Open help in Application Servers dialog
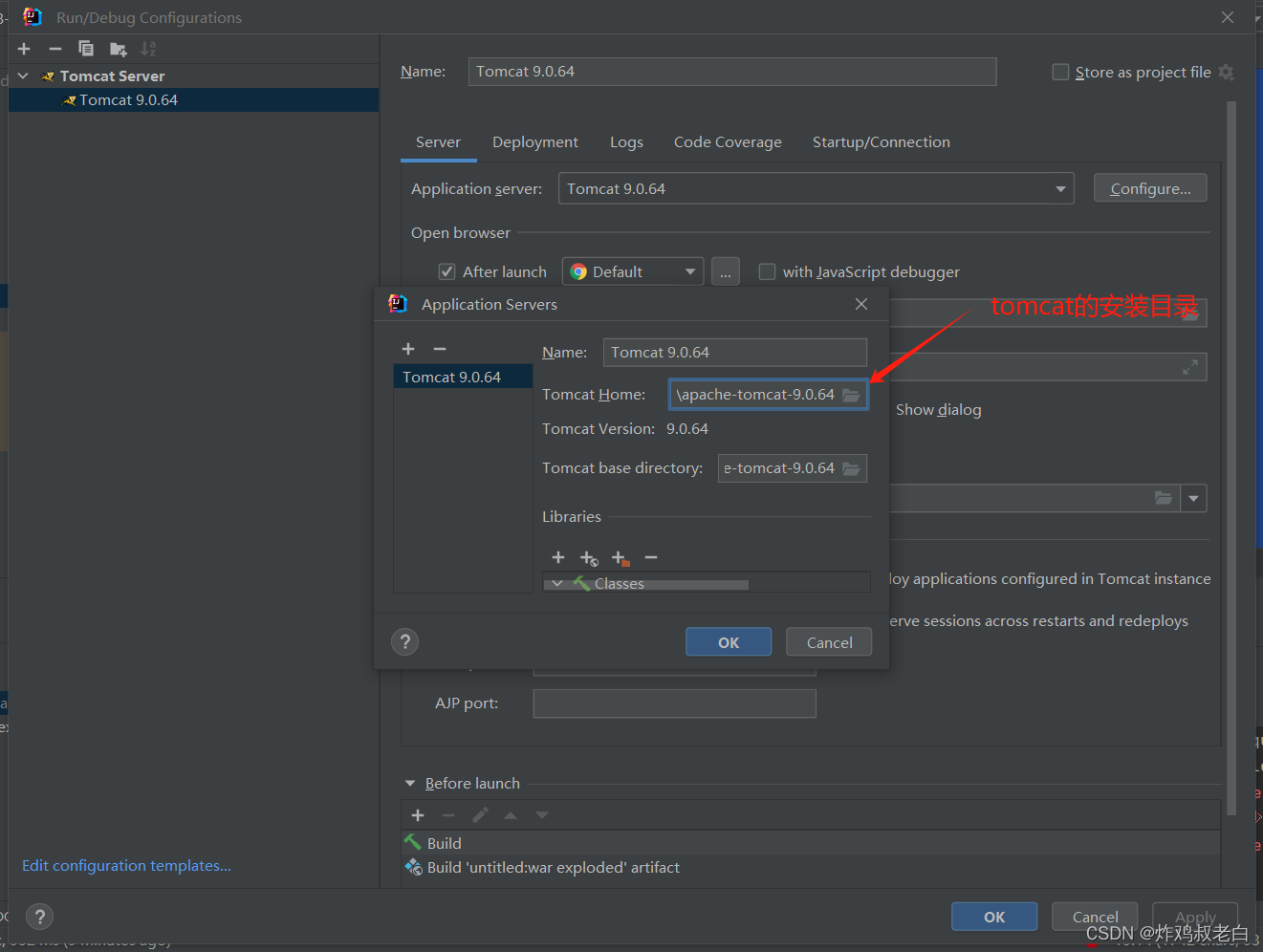This screenshot has height=952, width=1263. click(x=405, y=642)
